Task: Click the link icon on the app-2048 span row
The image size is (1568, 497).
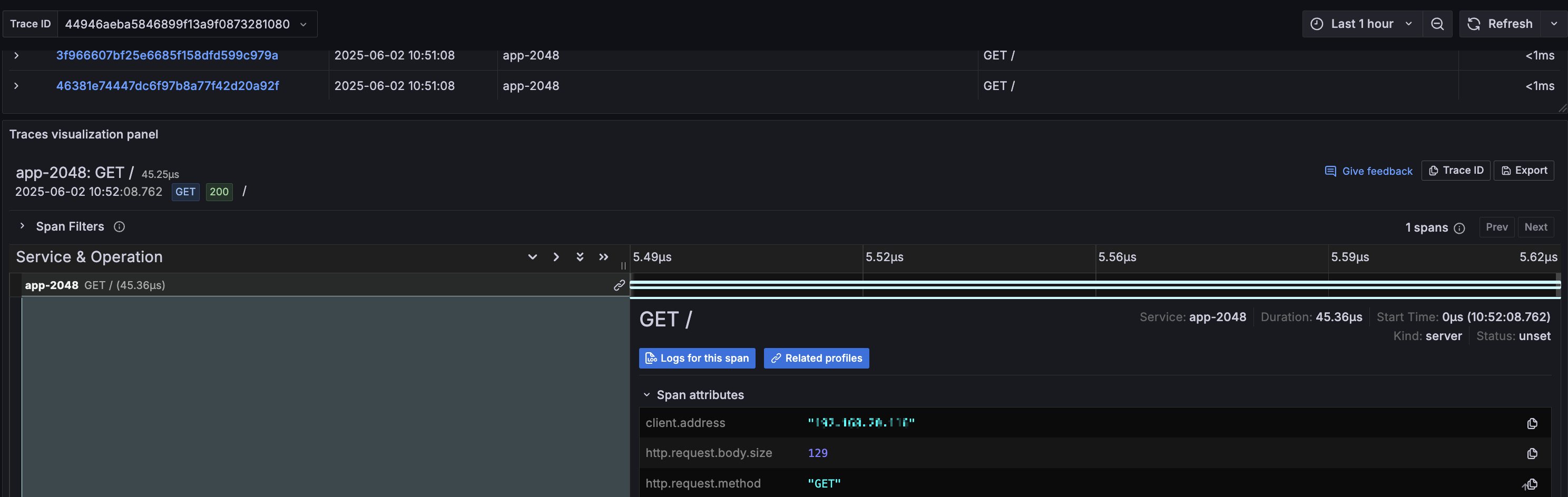Action: [x=619, y=285]
